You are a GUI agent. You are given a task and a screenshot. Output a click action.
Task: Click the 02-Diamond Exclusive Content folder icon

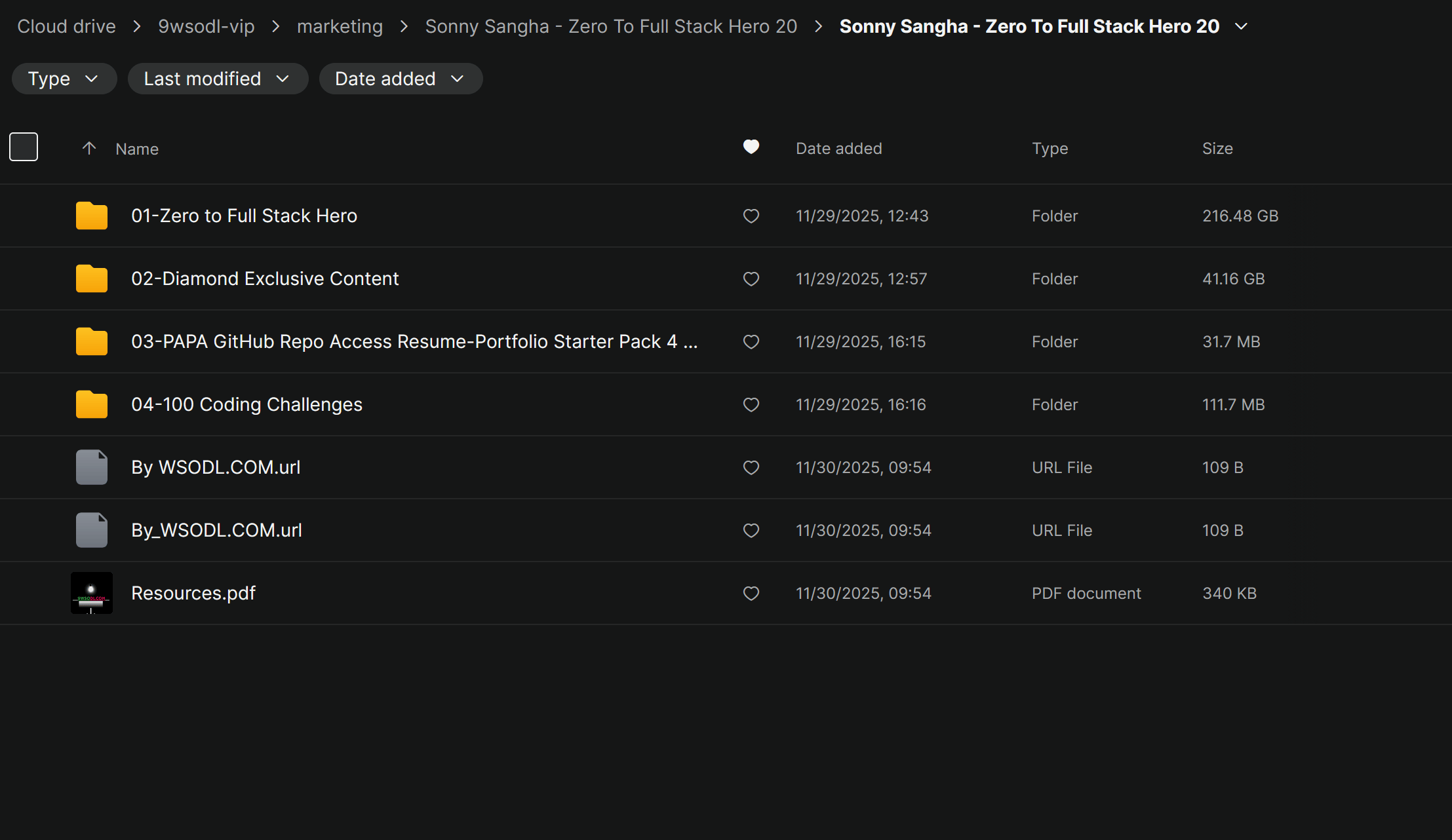pos(91,278)
